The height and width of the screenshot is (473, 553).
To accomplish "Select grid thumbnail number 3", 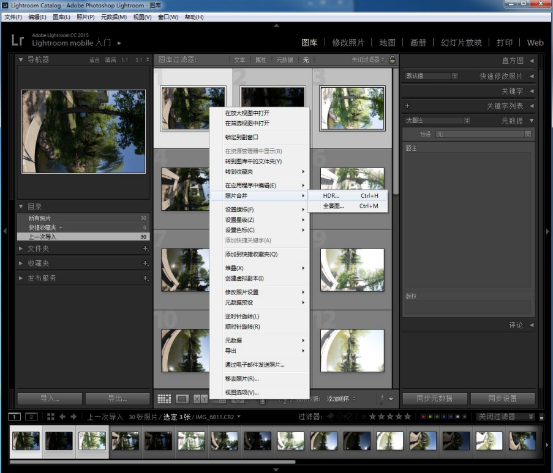I will pos(352,108).
